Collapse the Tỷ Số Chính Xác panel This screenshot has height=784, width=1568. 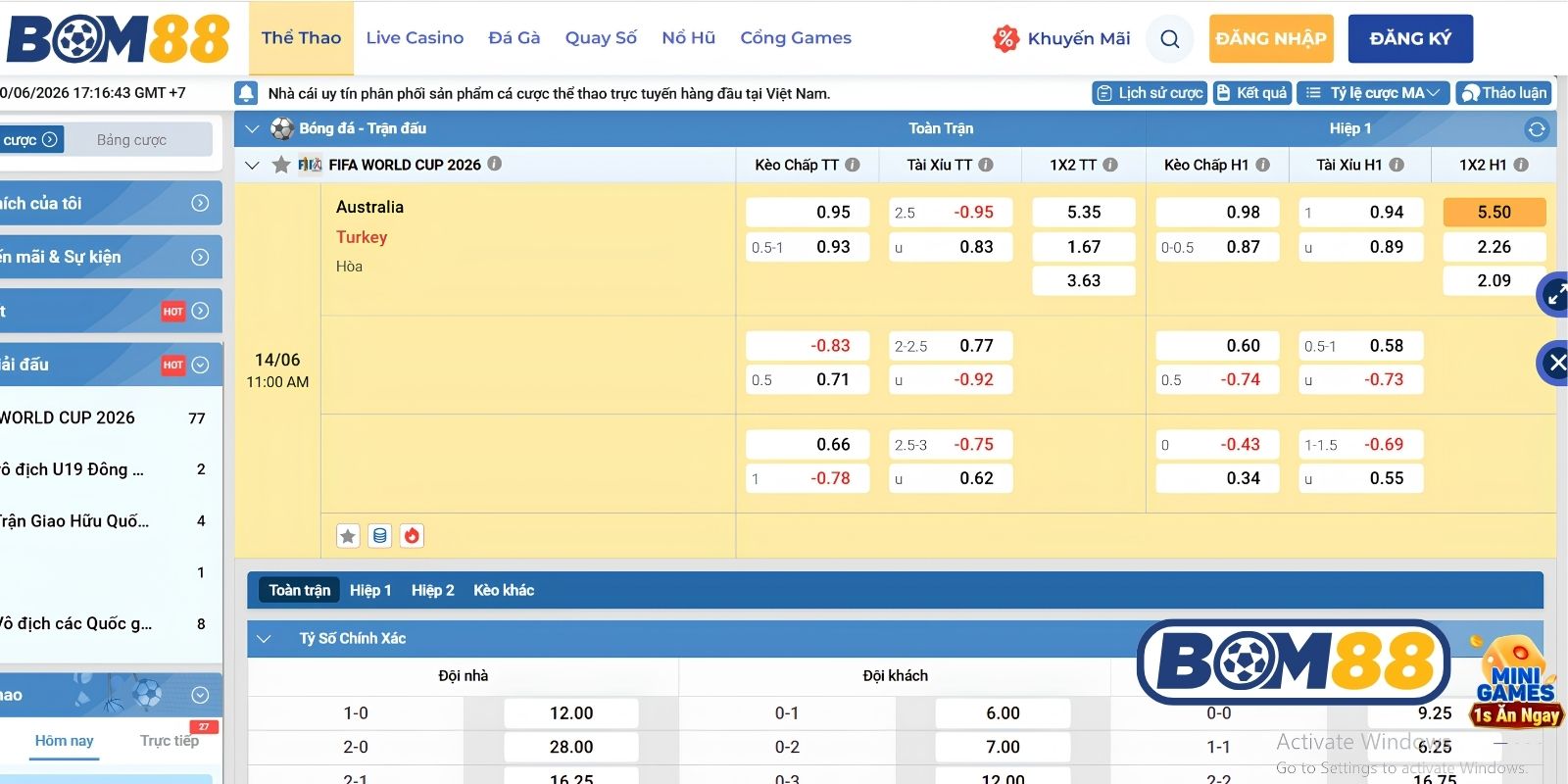[263, 638]
